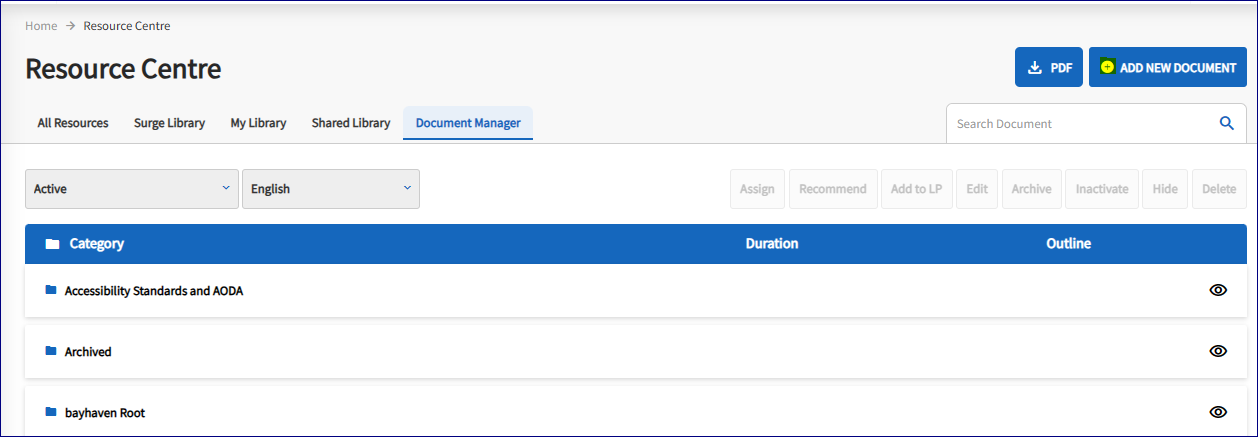Click the Home breadcrumb link
The height and width of the screenshot is (437, 1258).
point(41,26)
